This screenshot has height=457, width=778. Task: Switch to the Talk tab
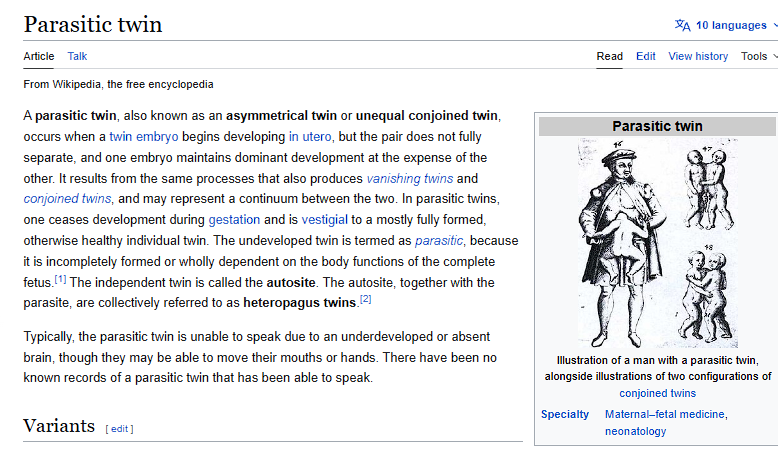[x=77, y=57]
